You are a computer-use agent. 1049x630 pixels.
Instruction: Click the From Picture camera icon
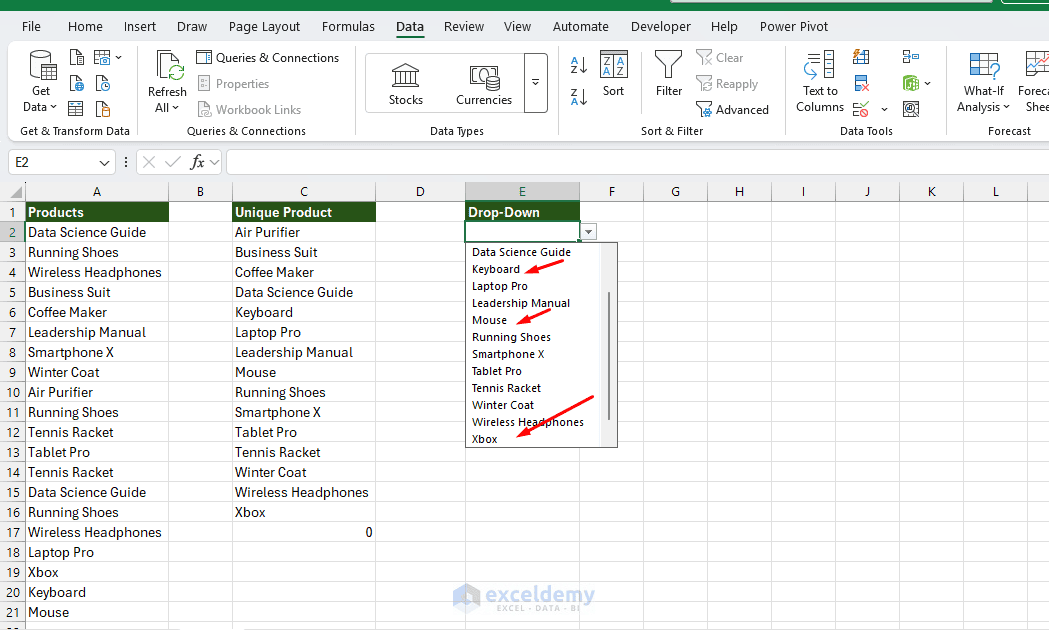[102, 58]
